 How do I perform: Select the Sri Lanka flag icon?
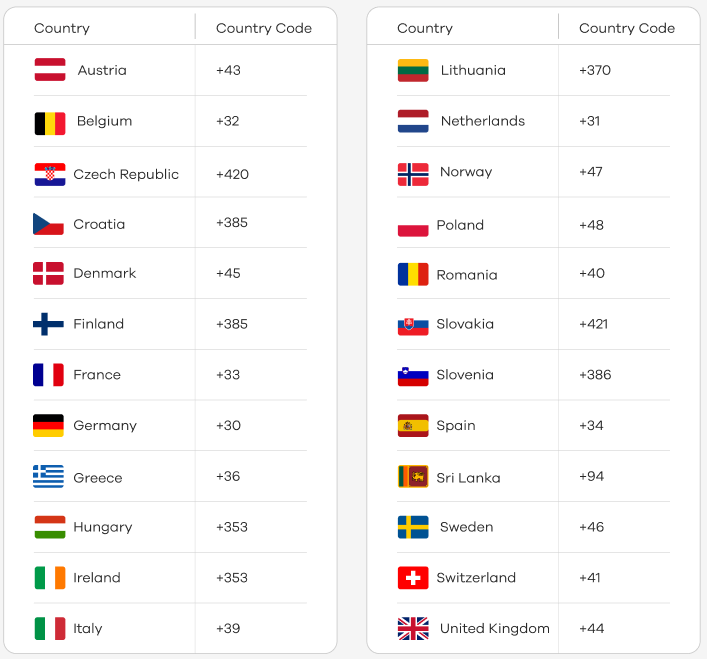[x=413, y=476]
